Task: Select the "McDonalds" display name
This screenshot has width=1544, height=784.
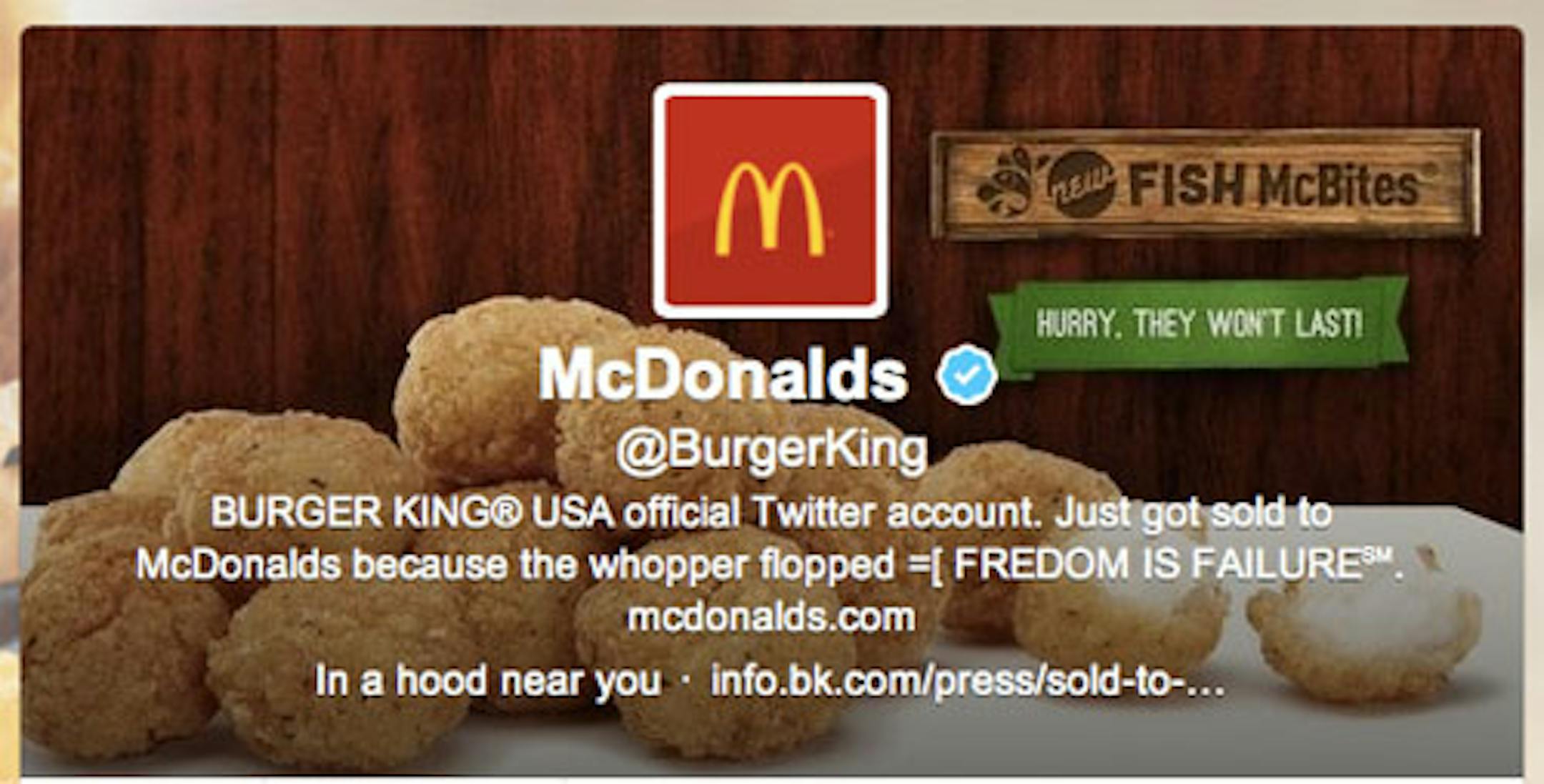Action: pos(723,375)
